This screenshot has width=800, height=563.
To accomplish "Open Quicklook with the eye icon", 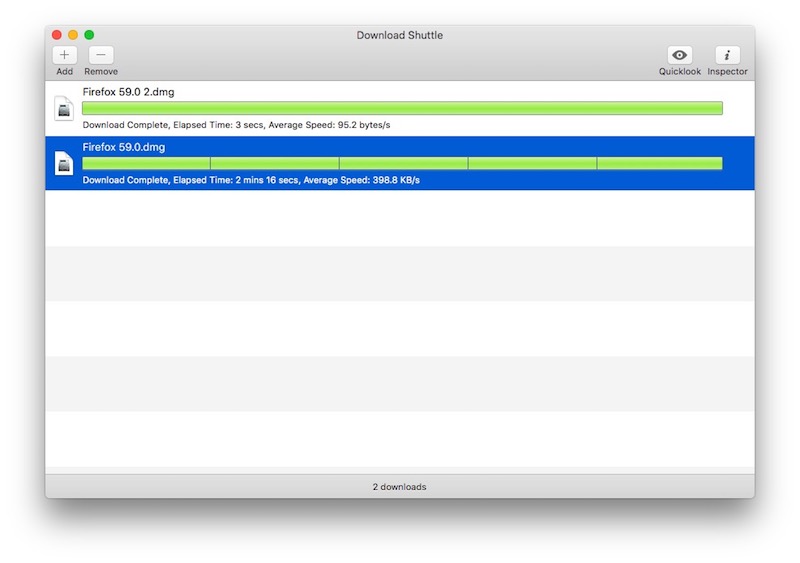I will (679, 55).
